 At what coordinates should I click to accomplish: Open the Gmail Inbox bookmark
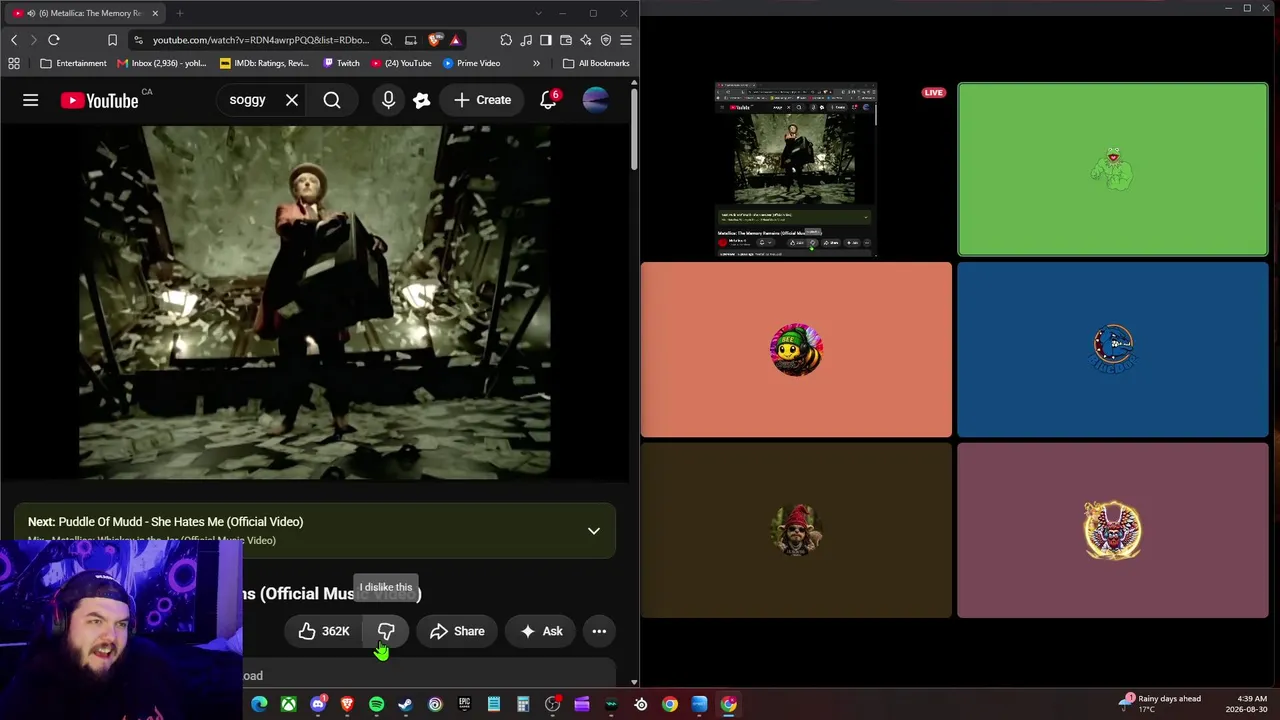[x=162, y=63]
